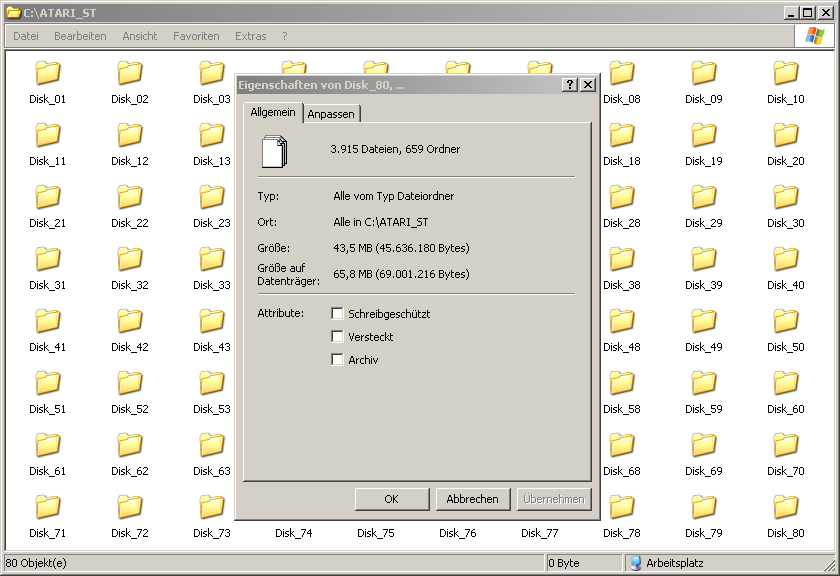The width and height of the screenshot is (840, 576).
Task: Confirm the dialog with OK
Action: pos(392,499)
